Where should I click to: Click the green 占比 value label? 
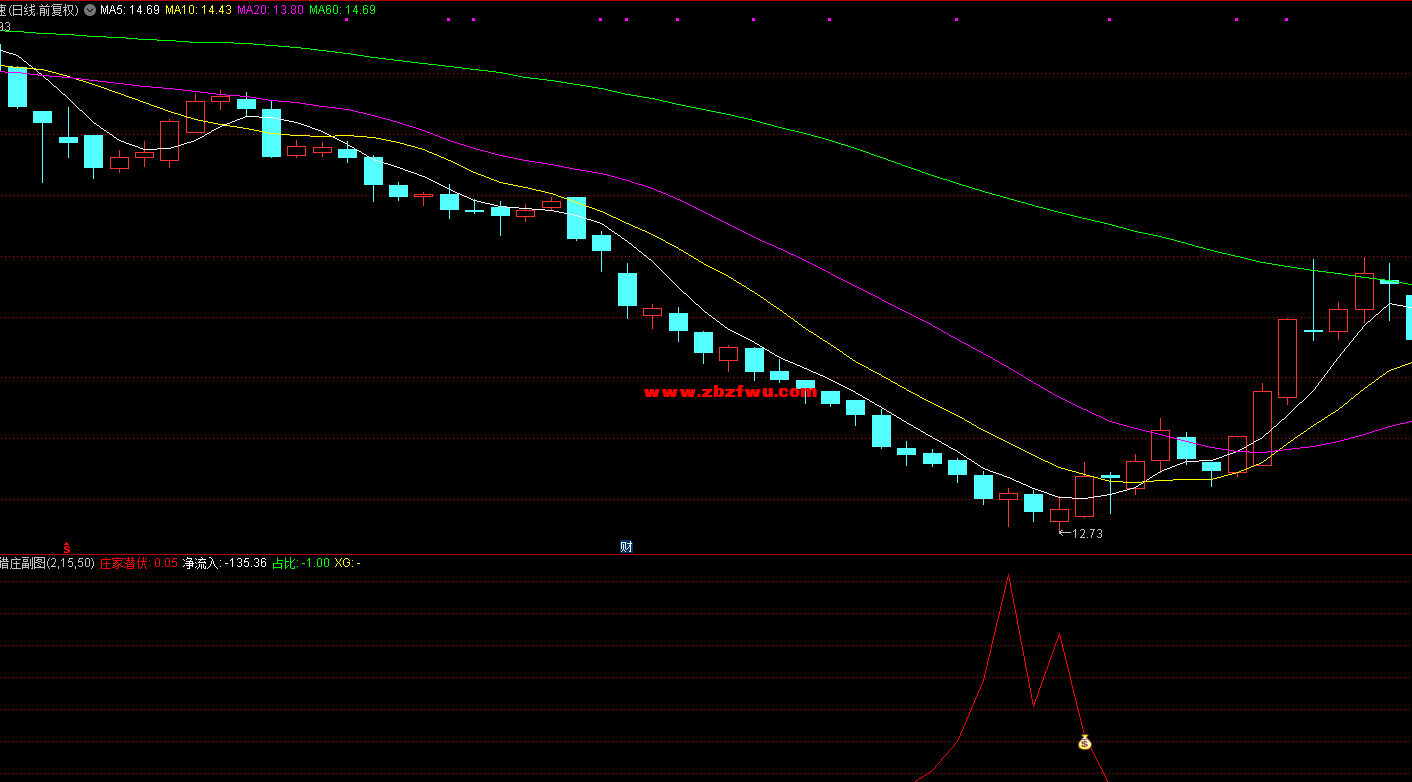[x=301, y=563]
